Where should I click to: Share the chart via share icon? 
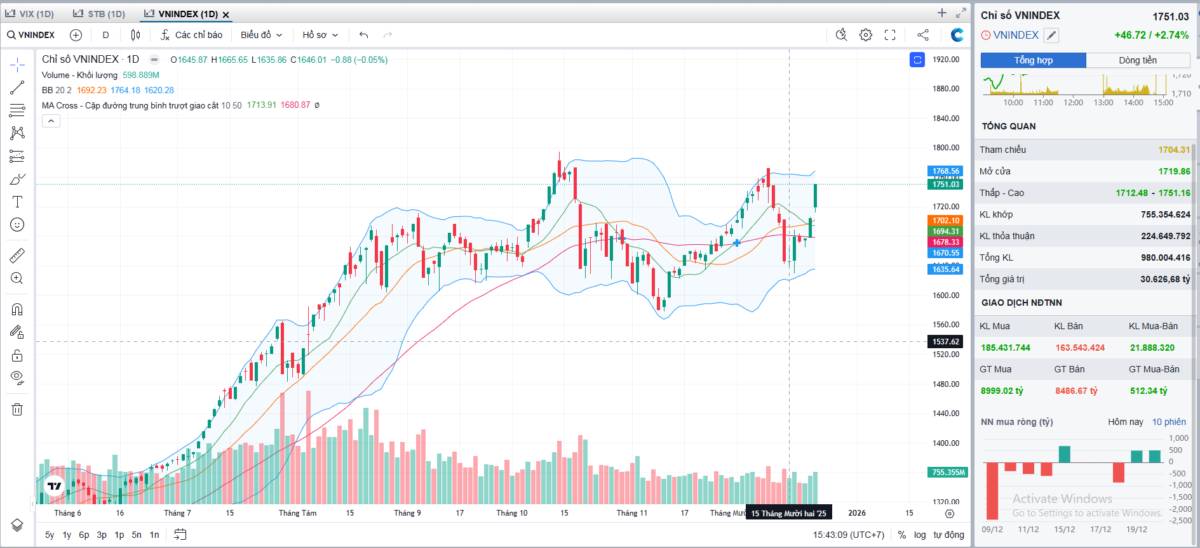923,35
